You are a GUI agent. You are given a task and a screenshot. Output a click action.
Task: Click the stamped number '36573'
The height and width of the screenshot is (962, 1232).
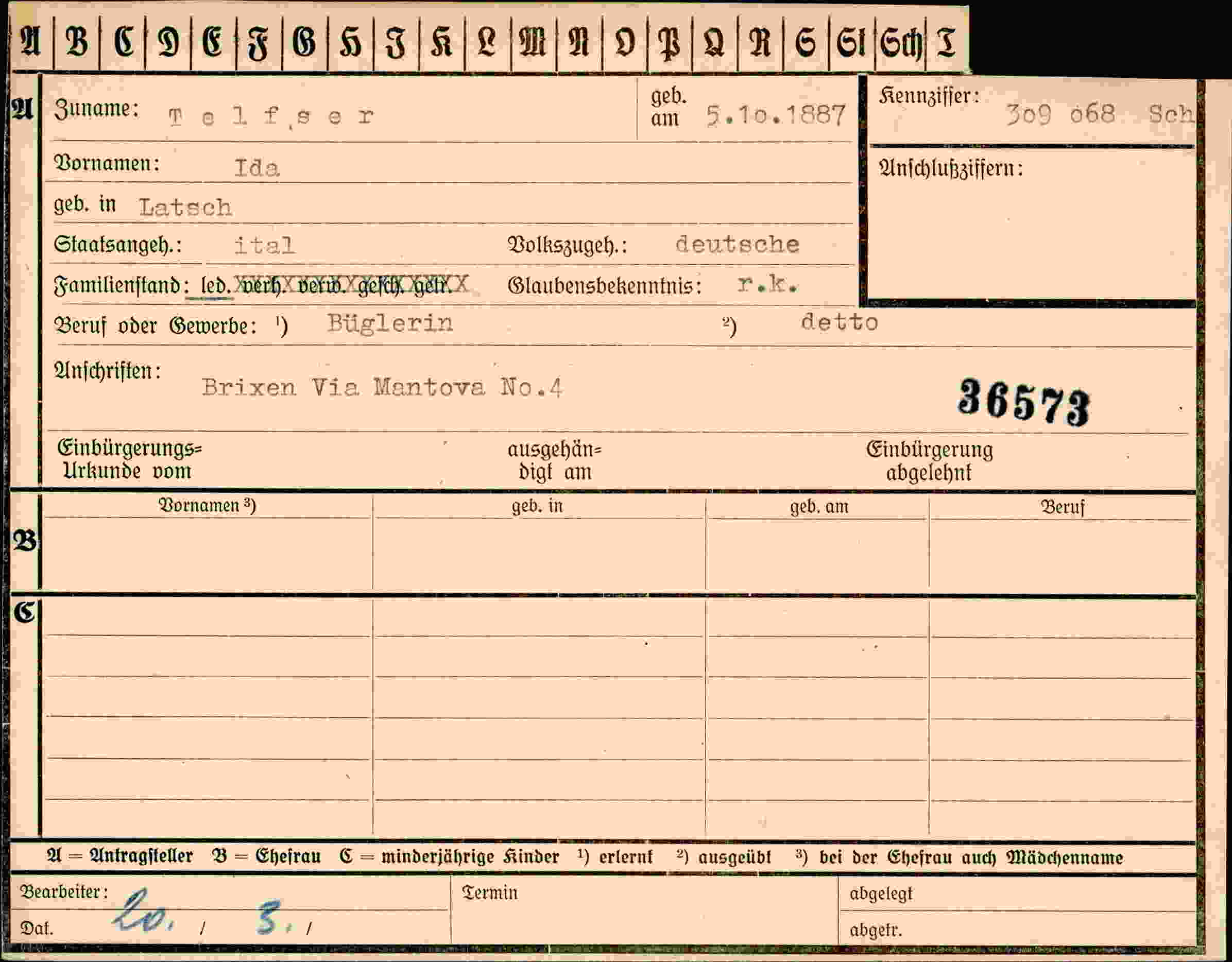(1024, 403)
